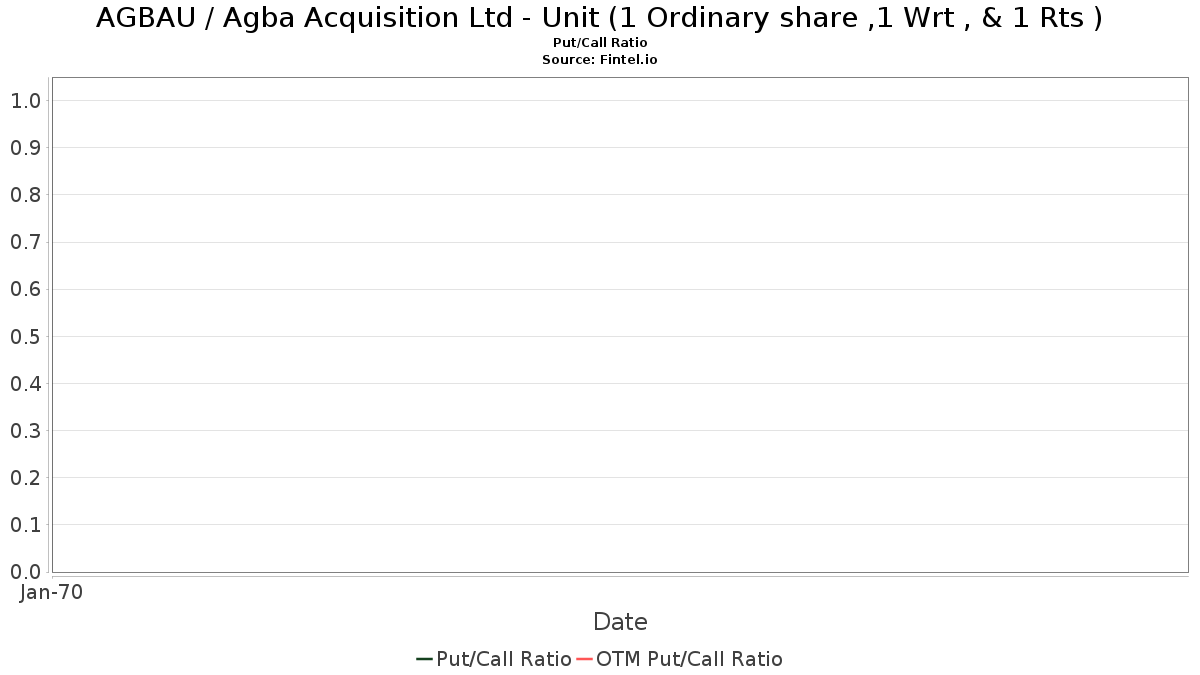The width and height of the screenshot is (1200, 675).
Task: Click the 0.2 y-axis tick label
Action: click(x=26, y=477)
